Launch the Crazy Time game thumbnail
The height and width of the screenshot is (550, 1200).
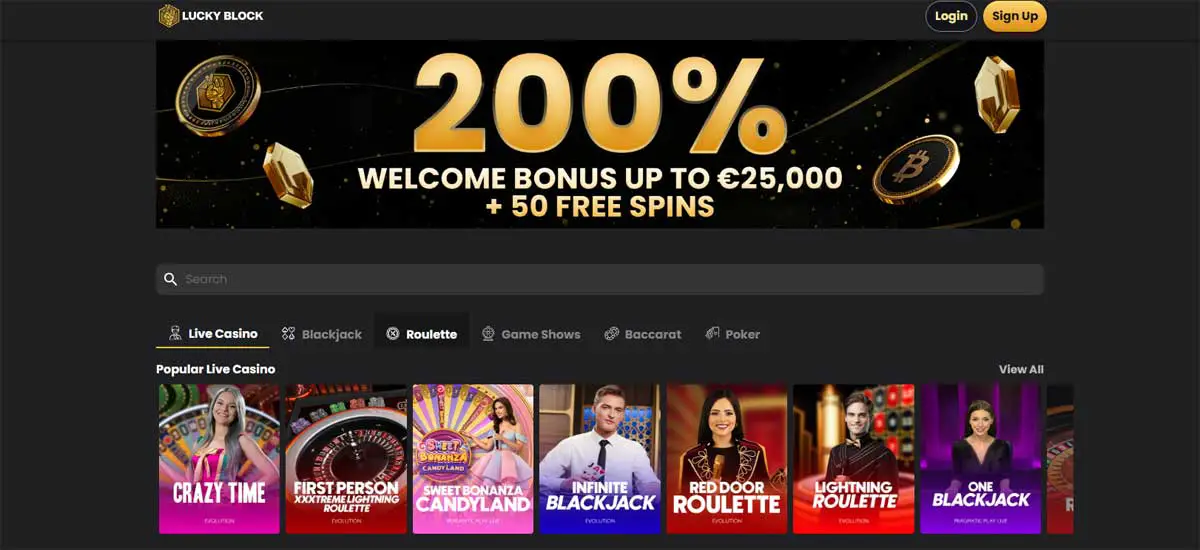[x=219, y=459]
